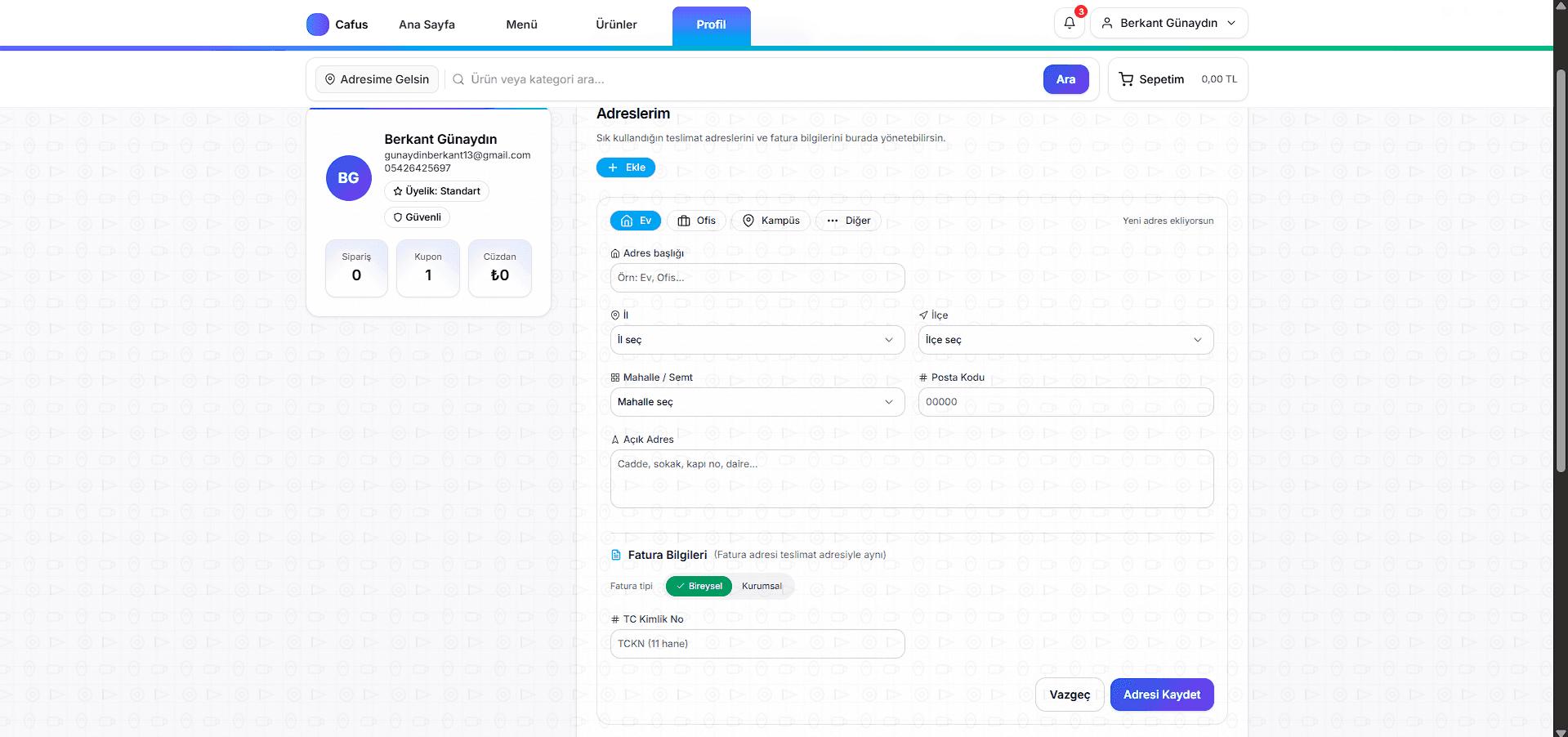Viewport: 1568px width, 737px height.
Task: Click the Posta Kodu input field
Action: [1065, 402]
